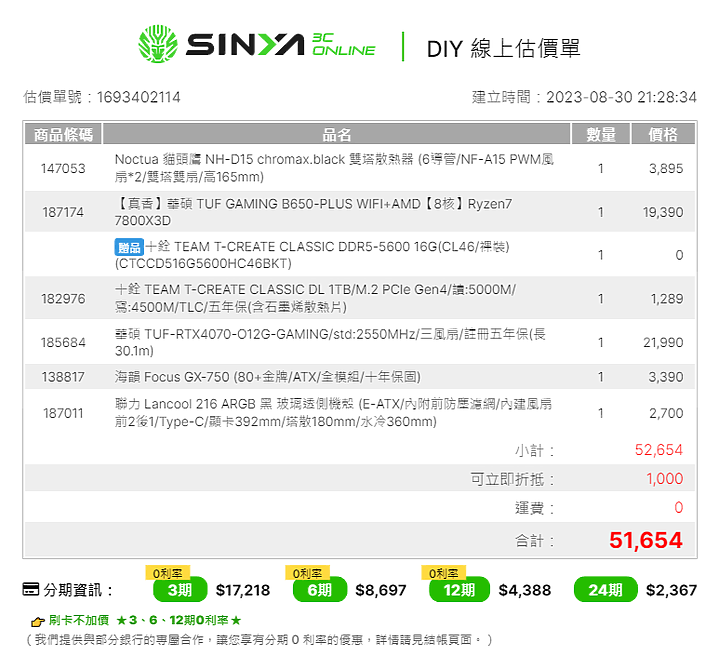
Task: Select the 24期 installment button
Action: click(606, 590)
